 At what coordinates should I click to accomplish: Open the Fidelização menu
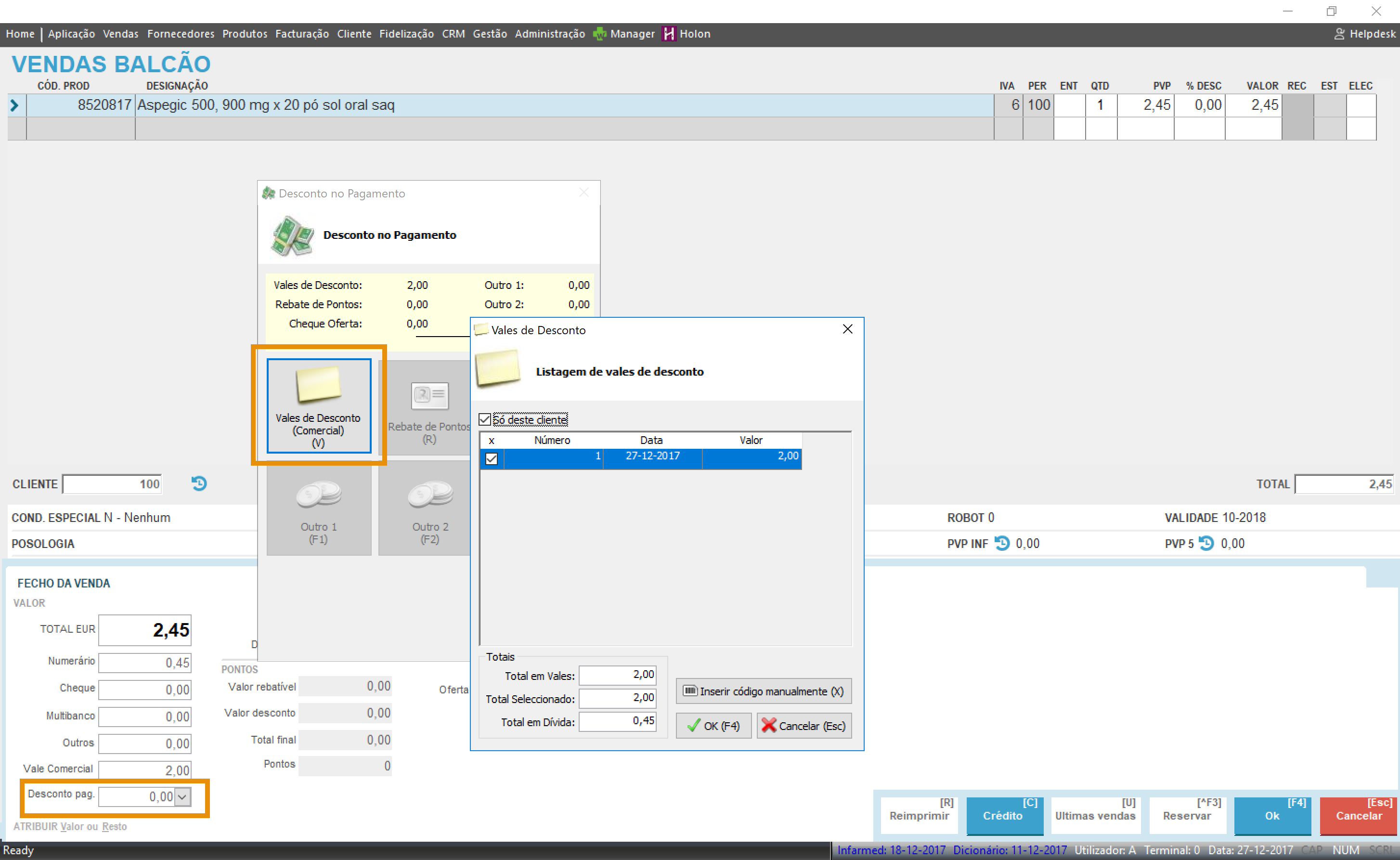pos(406,34)
